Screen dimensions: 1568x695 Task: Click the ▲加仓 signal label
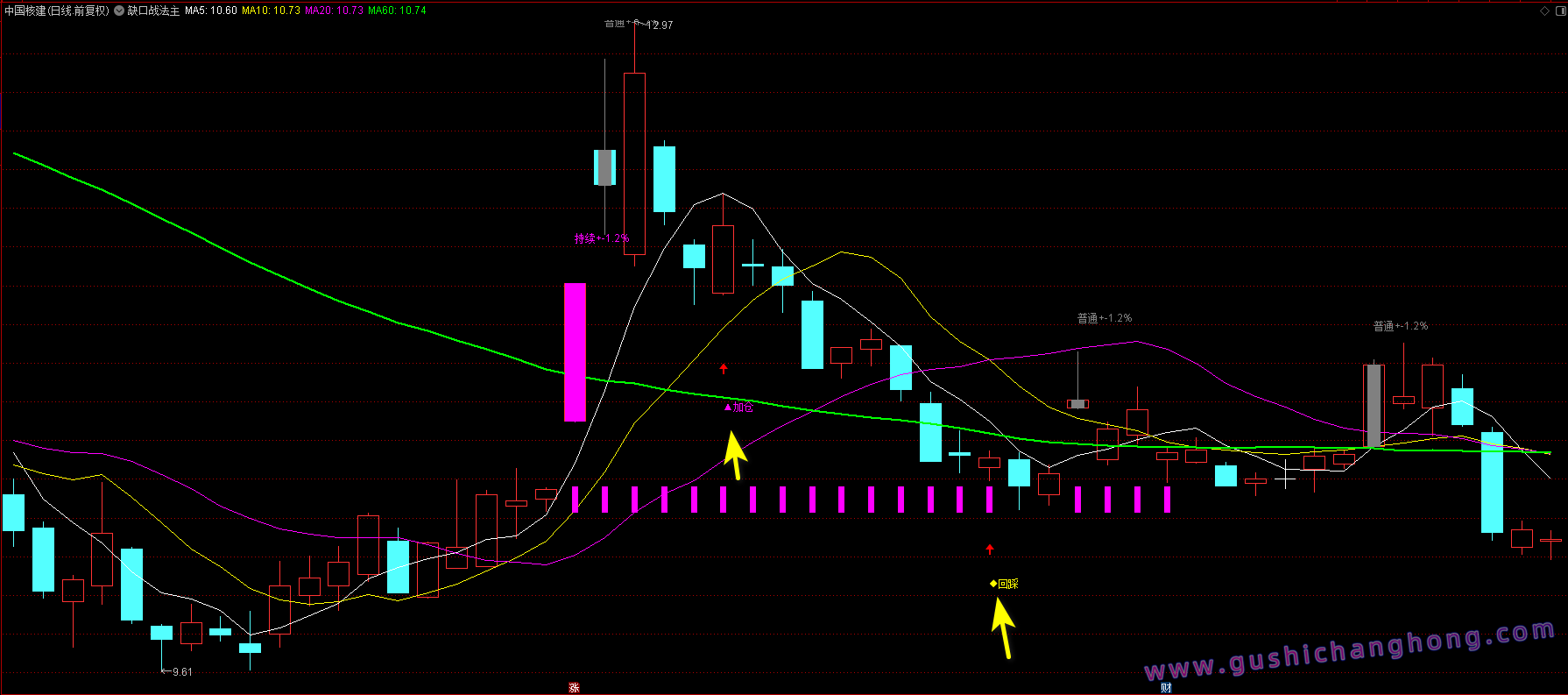[x=738, y=408]
